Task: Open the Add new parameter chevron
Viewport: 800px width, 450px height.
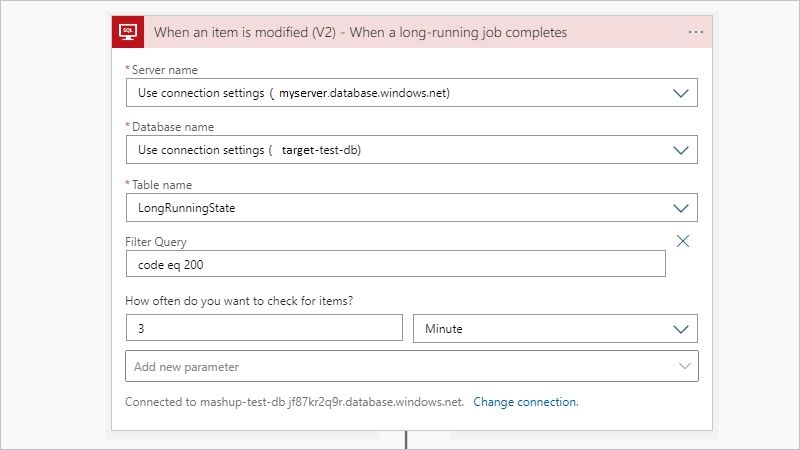Action: pyautogui.click(x=685, y=366)
